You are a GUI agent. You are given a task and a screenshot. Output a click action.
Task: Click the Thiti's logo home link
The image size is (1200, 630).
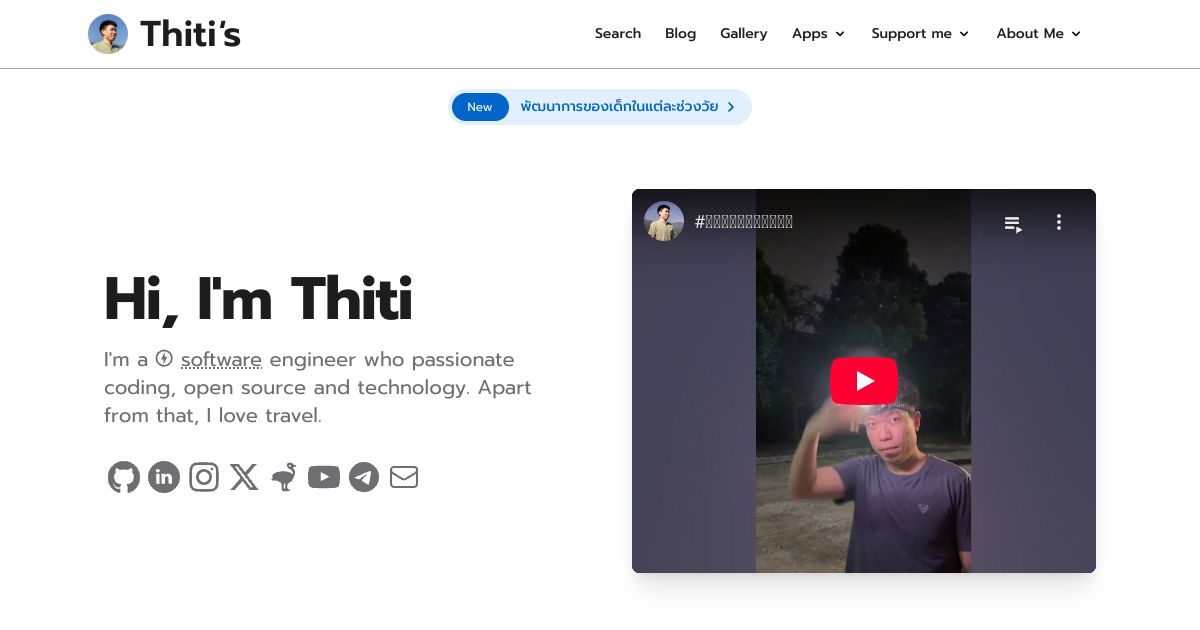click(165, 34)
